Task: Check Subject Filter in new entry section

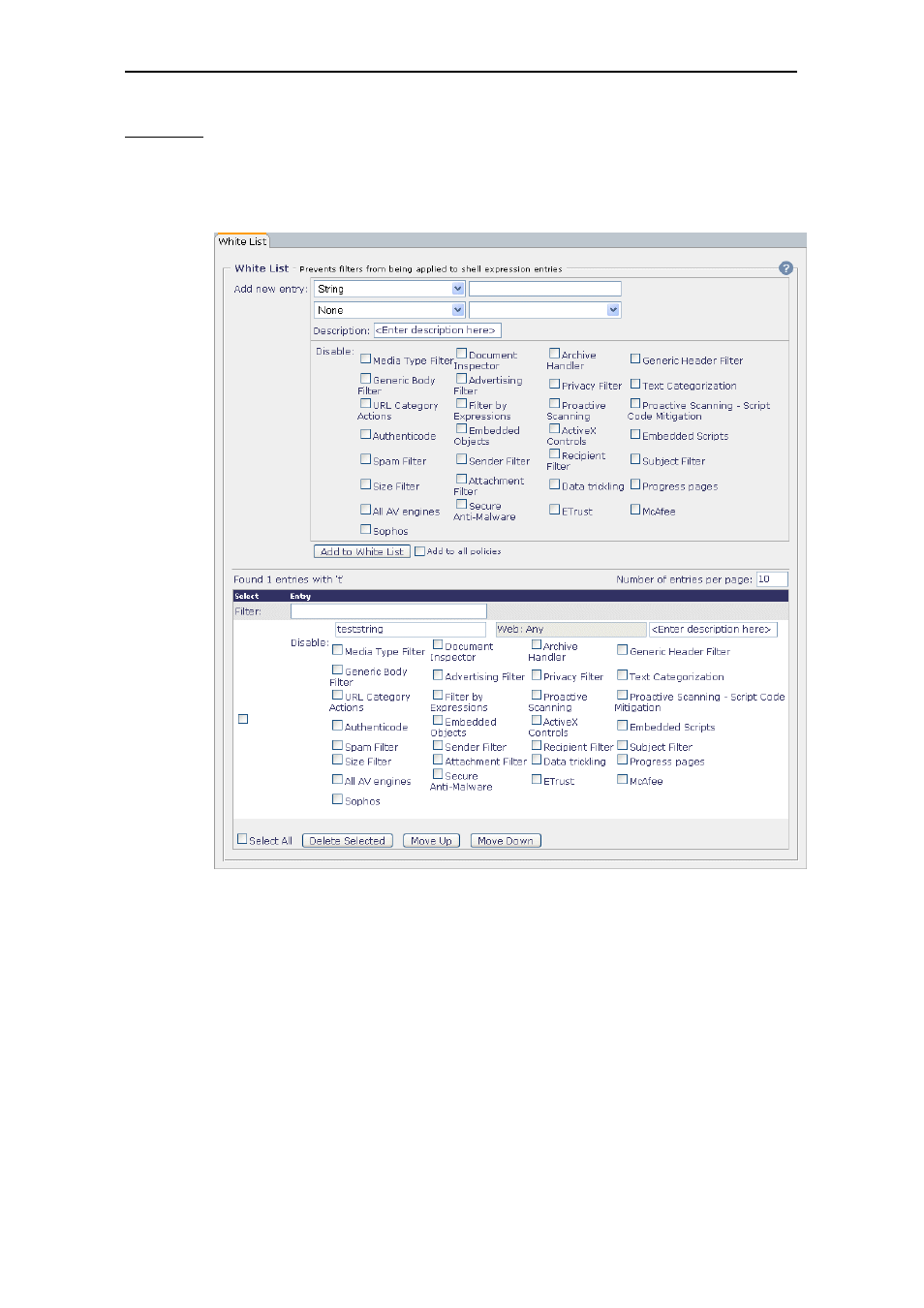Action: pos(636,459)
